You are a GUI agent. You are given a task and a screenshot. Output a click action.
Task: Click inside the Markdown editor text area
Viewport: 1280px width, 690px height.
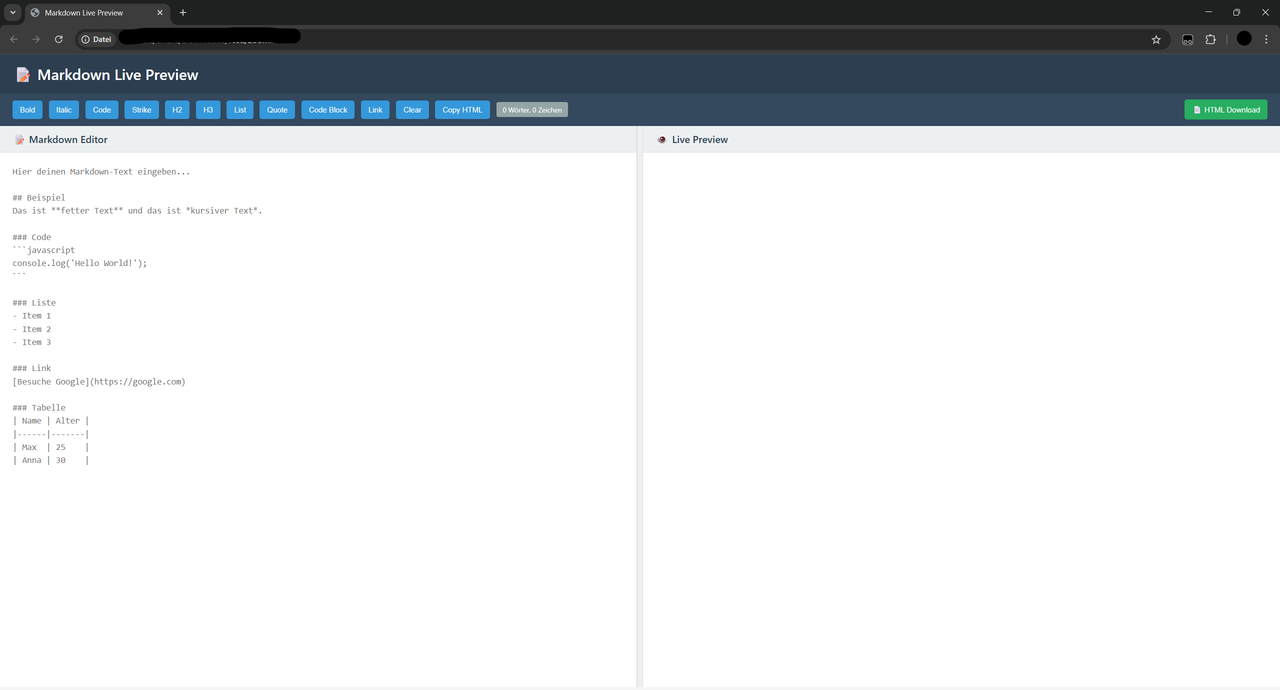(318, 419)
